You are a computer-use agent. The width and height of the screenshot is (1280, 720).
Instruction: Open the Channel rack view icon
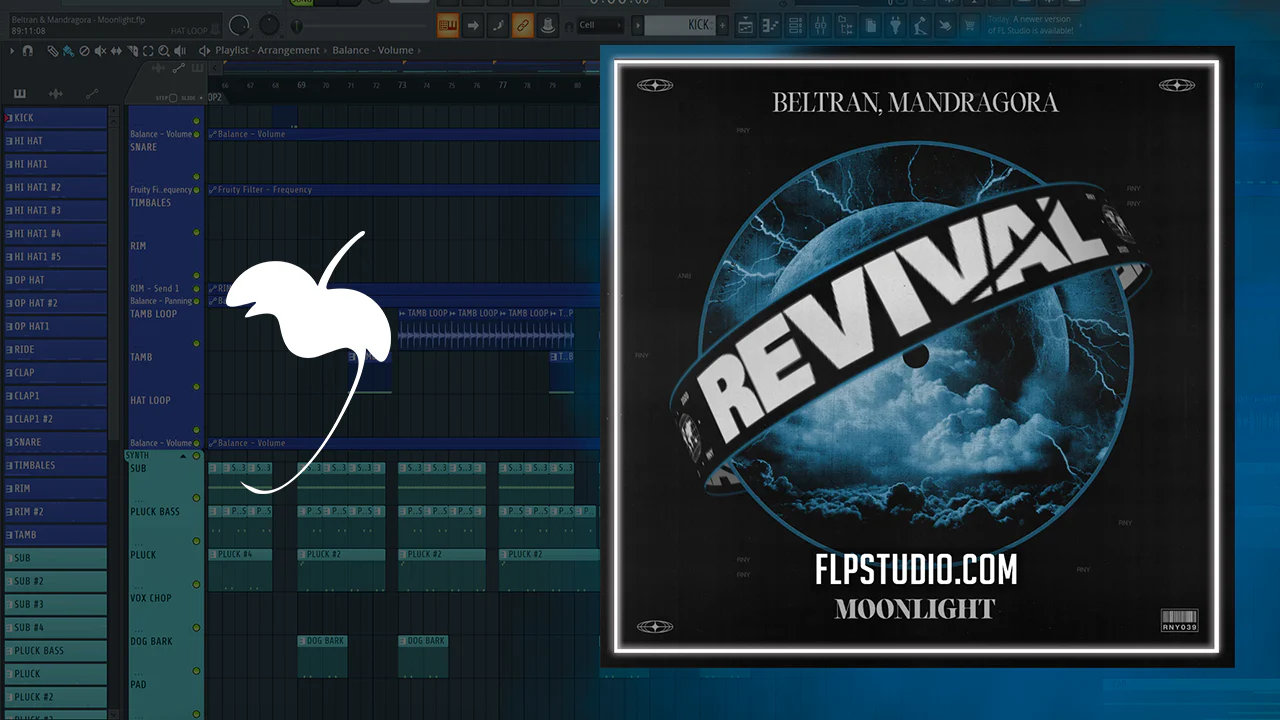(x=796, y=25)
